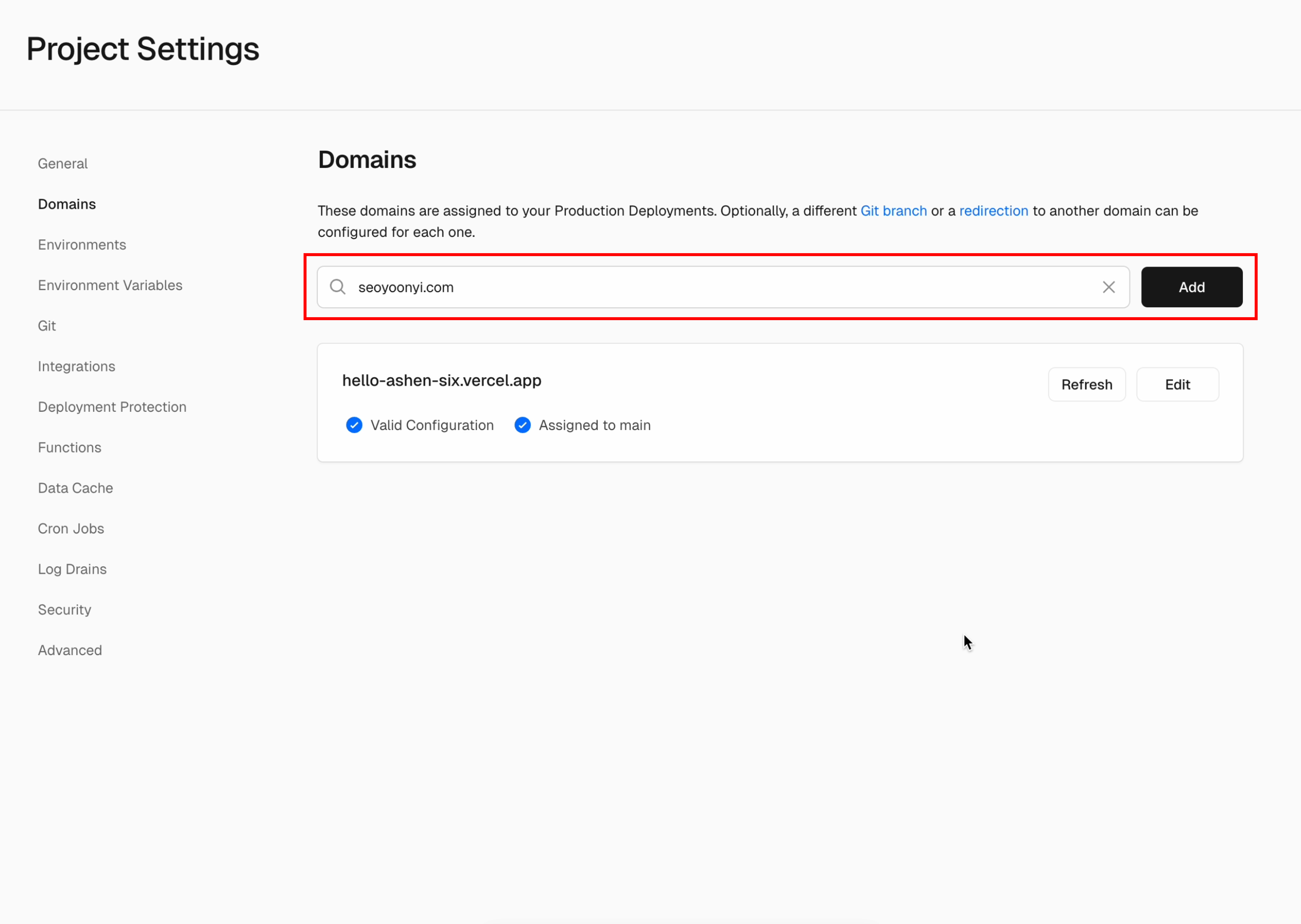Viewport: 1301px width, 924px height.
Task: Open Deployment Protection settings
Action: tap(112, 407)
